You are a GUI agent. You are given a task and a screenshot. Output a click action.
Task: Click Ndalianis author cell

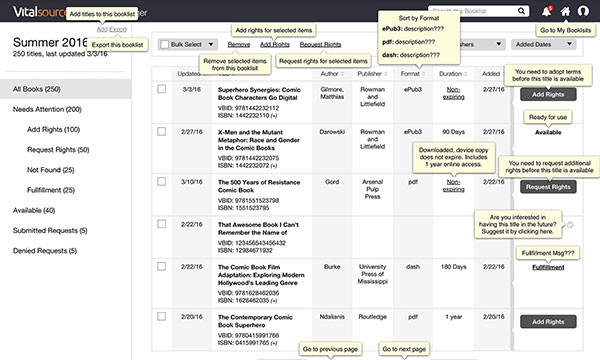[x=332, y=317]
